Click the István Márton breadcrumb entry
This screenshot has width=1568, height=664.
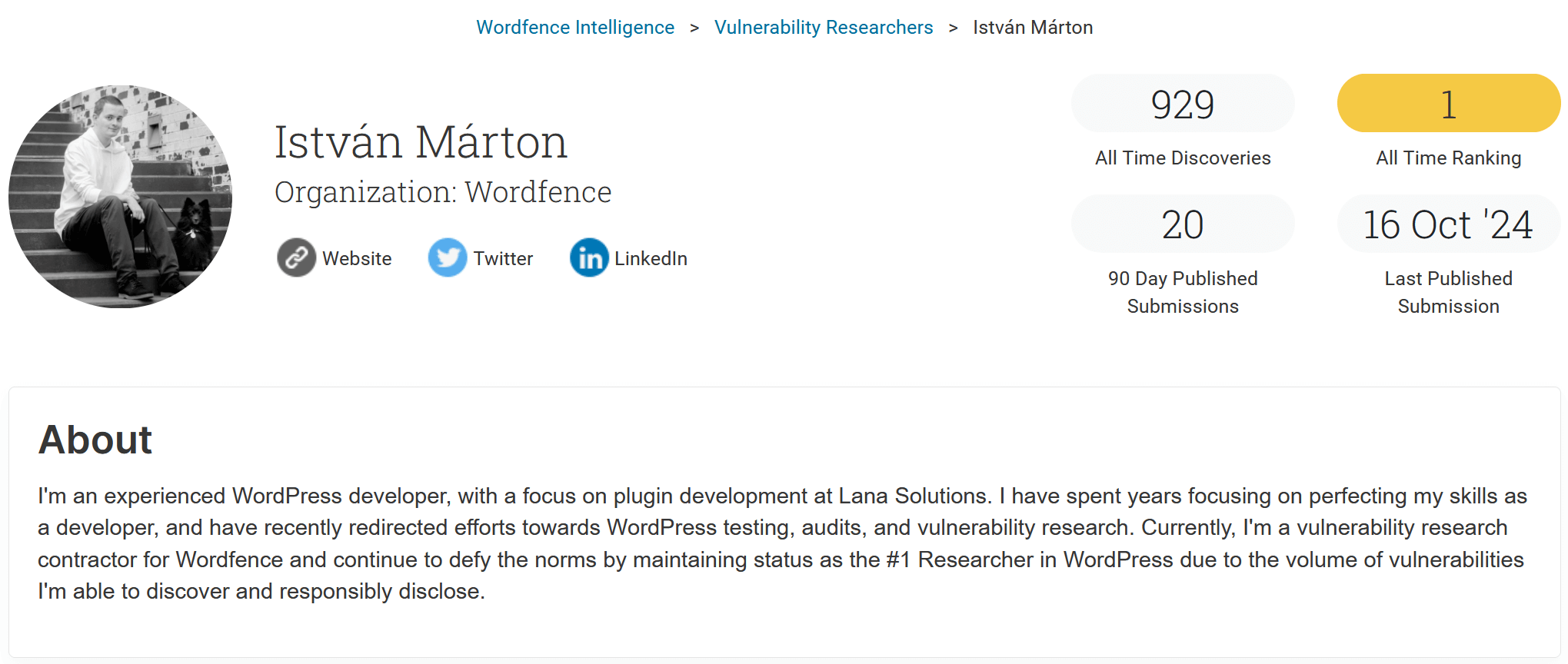coord(1034,27)
